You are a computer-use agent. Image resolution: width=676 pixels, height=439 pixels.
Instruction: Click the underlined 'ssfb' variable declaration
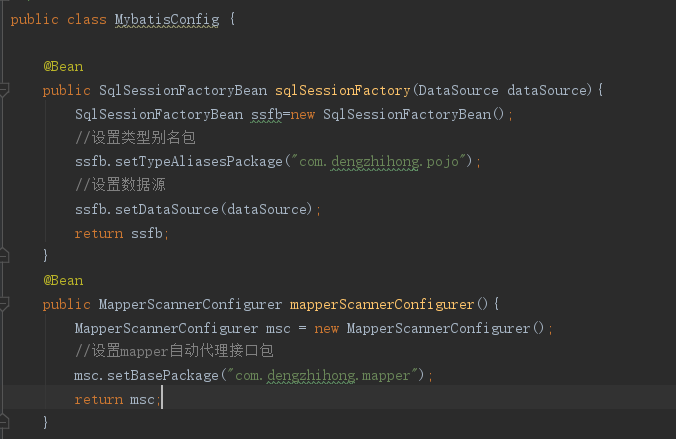tap(266, 115)
